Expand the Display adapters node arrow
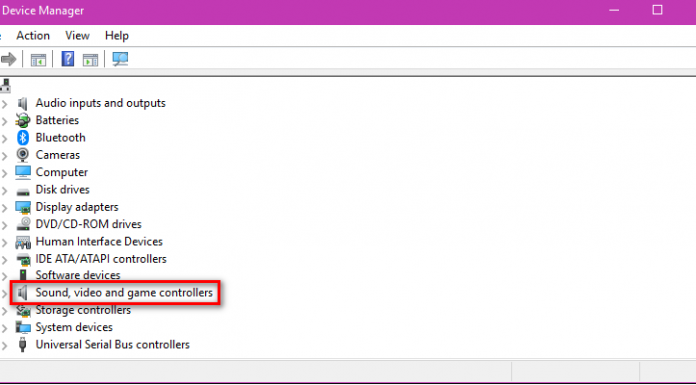696x385 pixels. [4, 208]
